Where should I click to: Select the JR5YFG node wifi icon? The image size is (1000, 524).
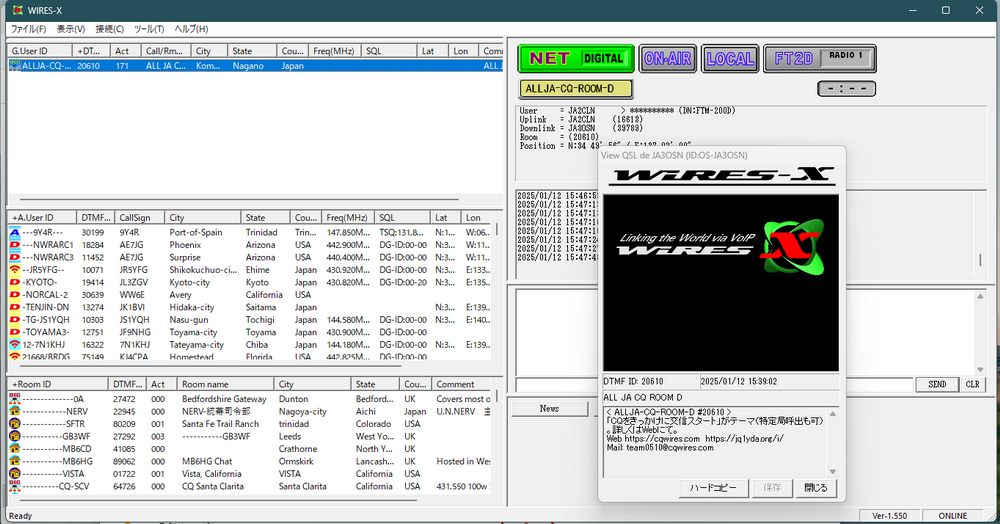pyautogui.click(x=15, y=270)
